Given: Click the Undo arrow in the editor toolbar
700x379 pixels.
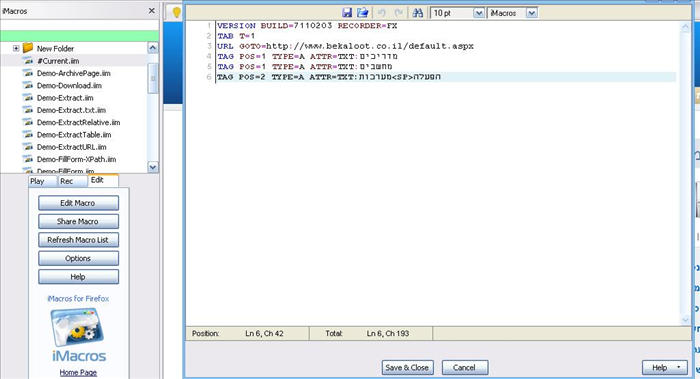Looking at the screenshot, I should tap(382, 13).
